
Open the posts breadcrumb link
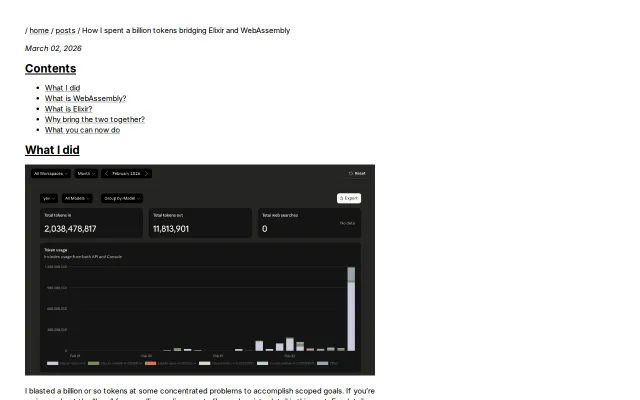65,31
